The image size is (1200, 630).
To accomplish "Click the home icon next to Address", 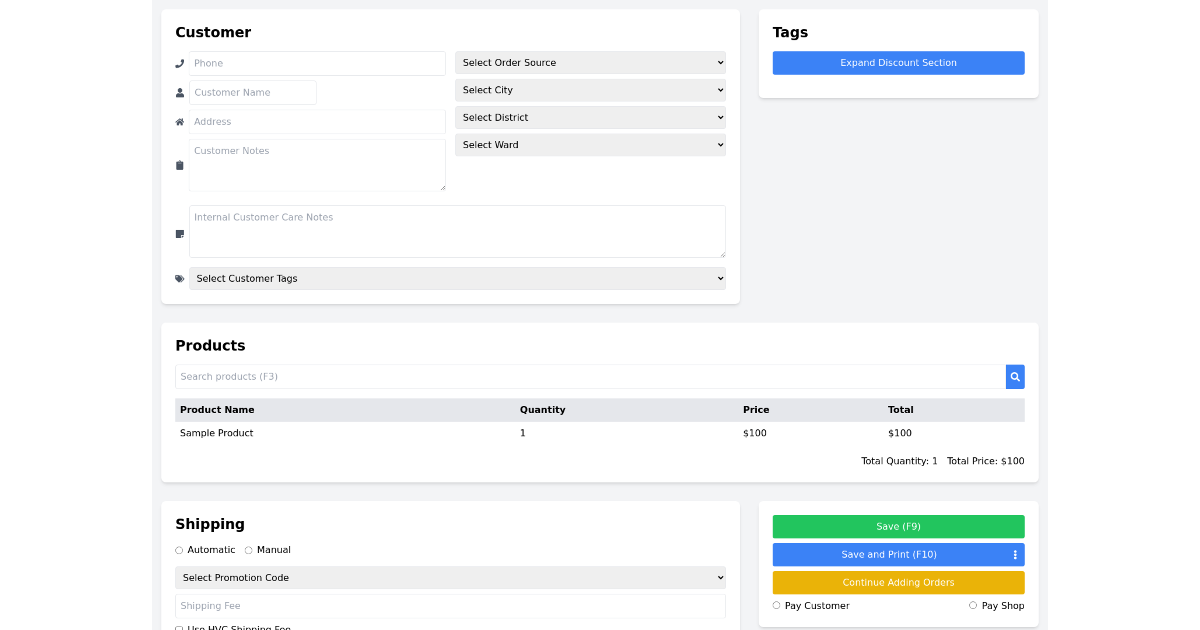I will click(179, 120).
